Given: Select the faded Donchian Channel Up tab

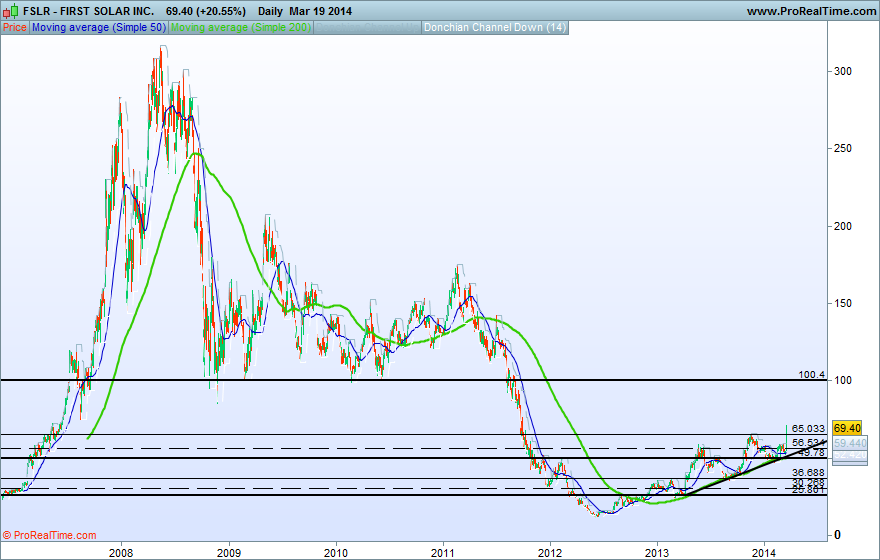Looking at the screenshot, I should tap(367, 27).
